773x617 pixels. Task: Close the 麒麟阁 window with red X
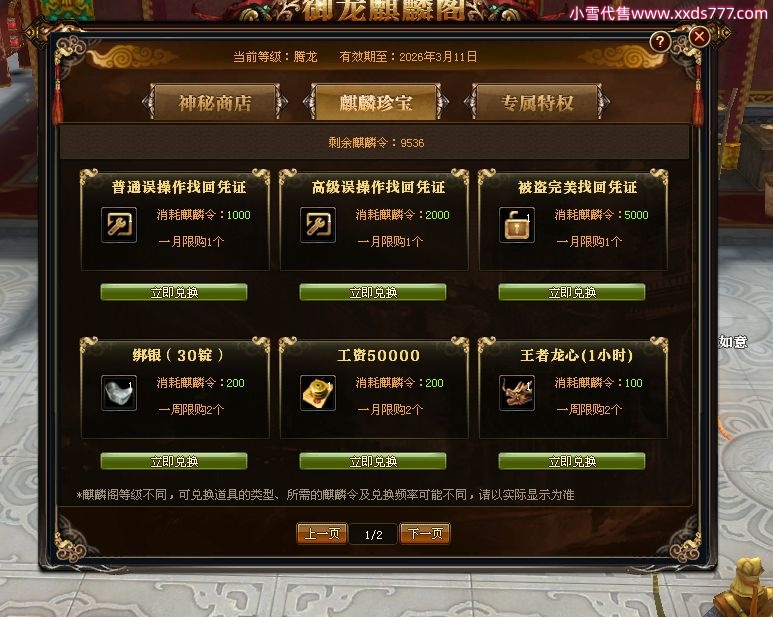699,37
